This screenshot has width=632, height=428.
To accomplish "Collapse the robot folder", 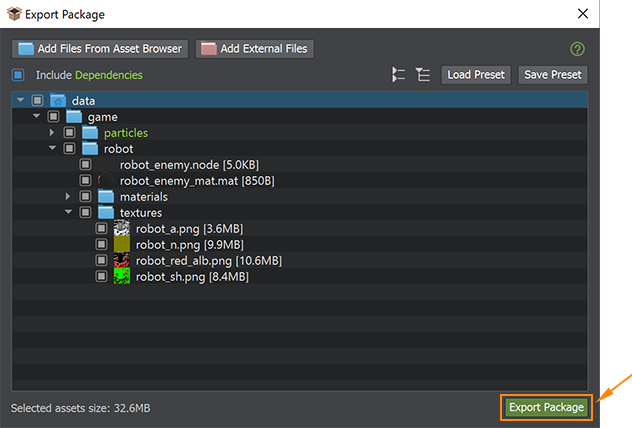I will click(x=53, y=149).
